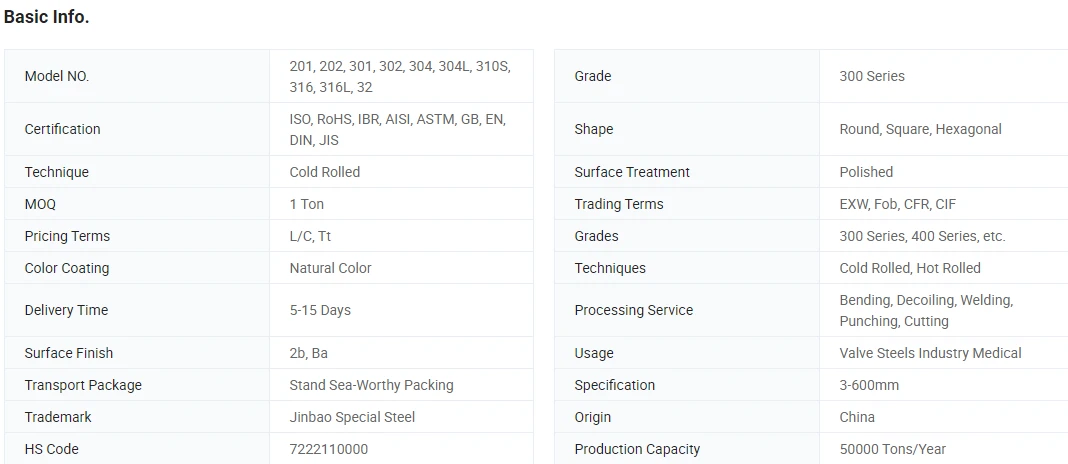Click the Specification value 3-600mm
This screenshot has width=1068, height=464.
click(x=869, y=386)
